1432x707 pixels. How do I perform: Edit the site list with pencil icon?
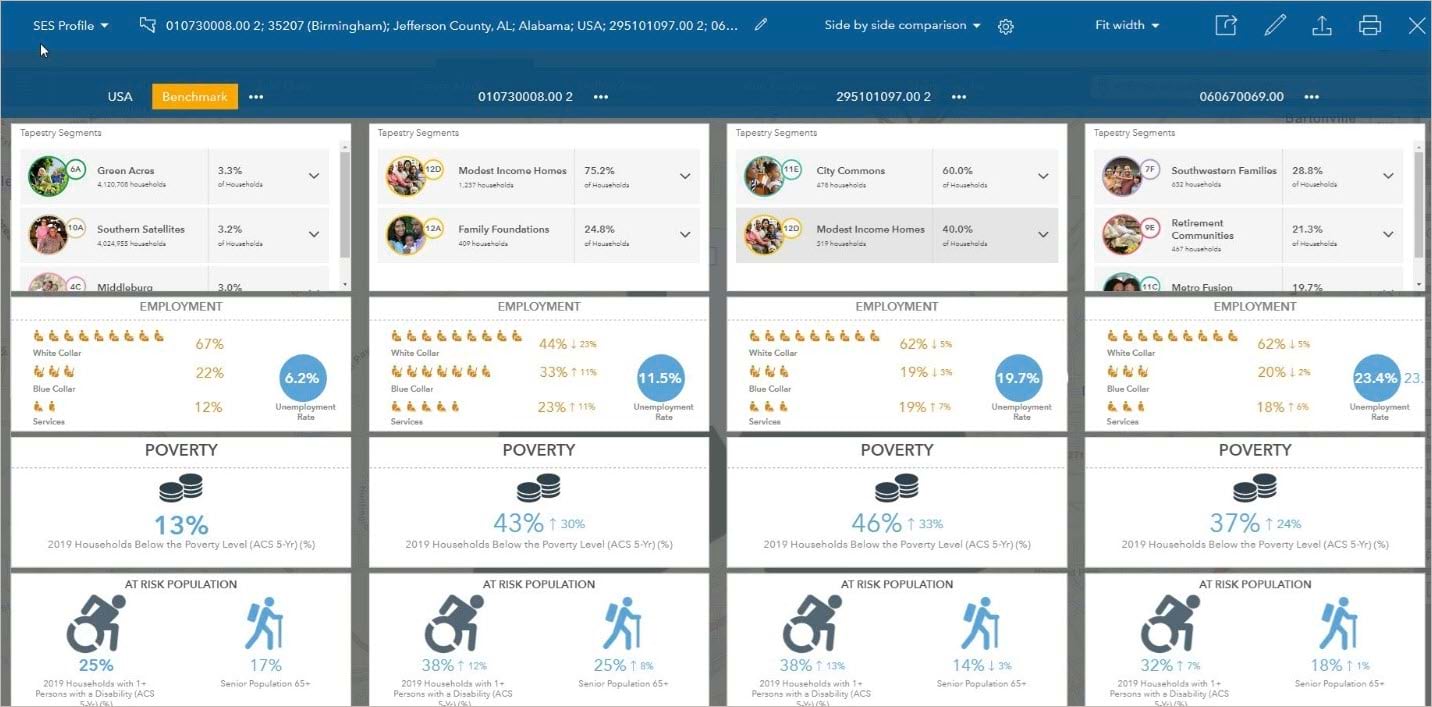(761, 25)
